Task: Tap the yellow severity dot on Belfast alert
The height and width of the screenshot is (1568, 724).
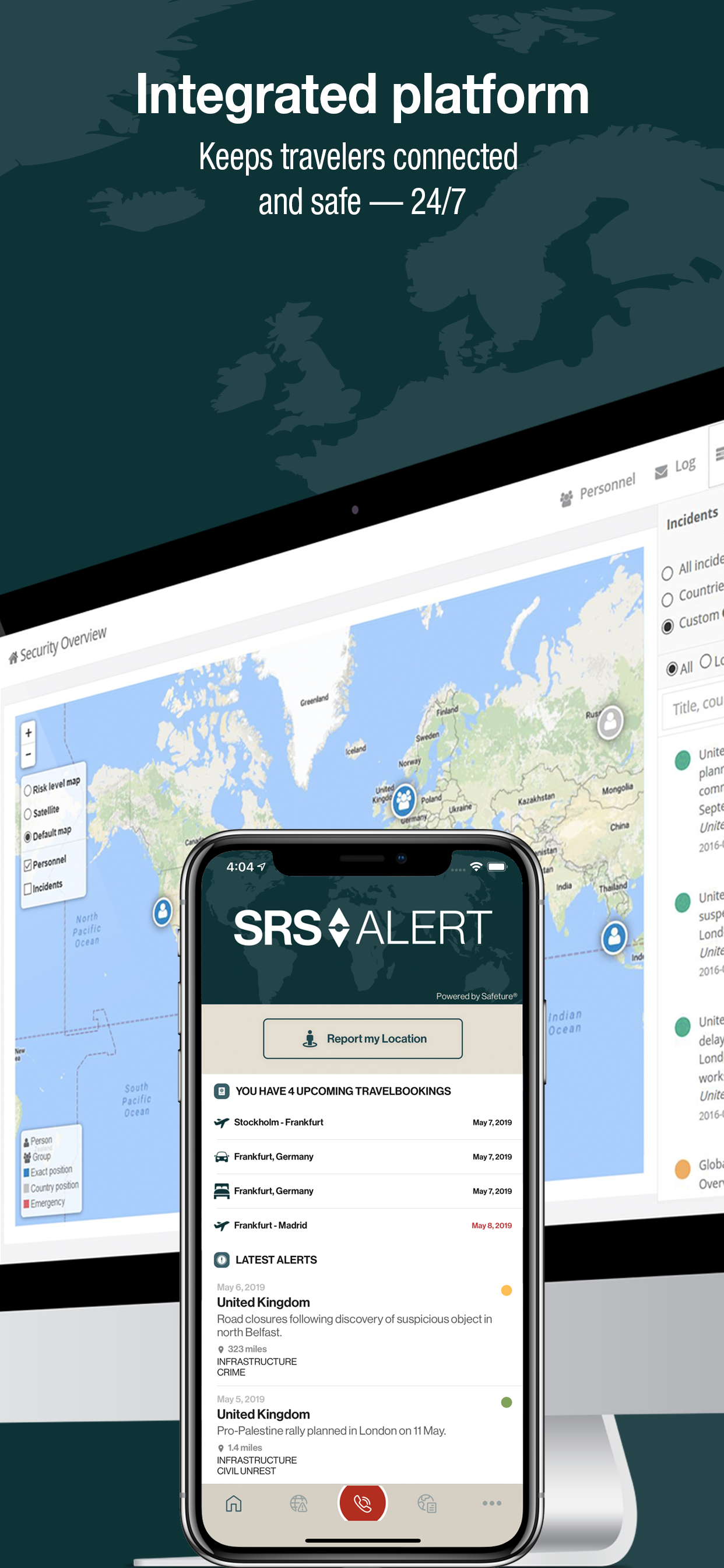Action: tap(506, 1290)
